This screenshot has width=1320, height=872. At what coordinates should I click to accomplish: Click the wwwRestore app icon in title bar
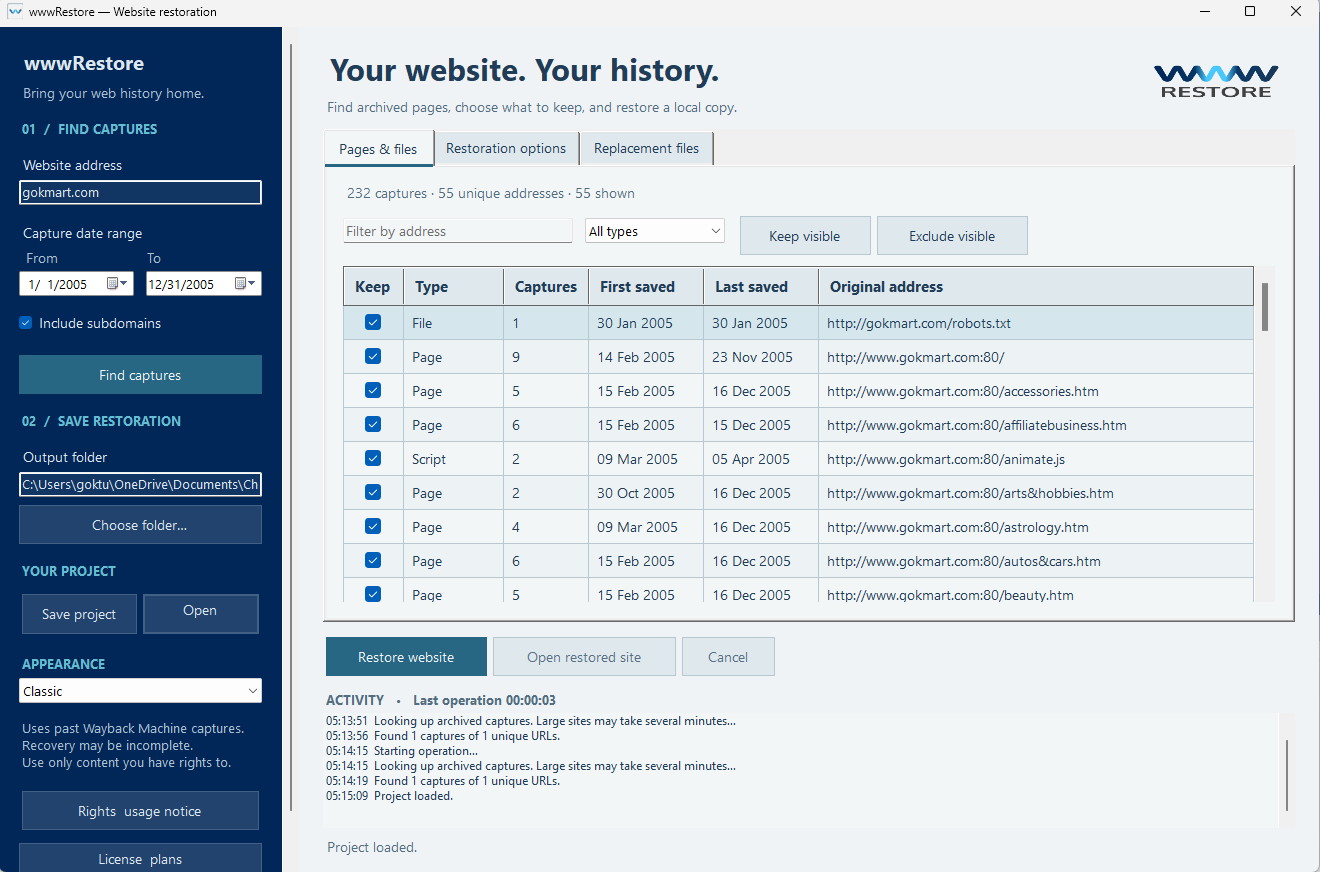(14, 12)
